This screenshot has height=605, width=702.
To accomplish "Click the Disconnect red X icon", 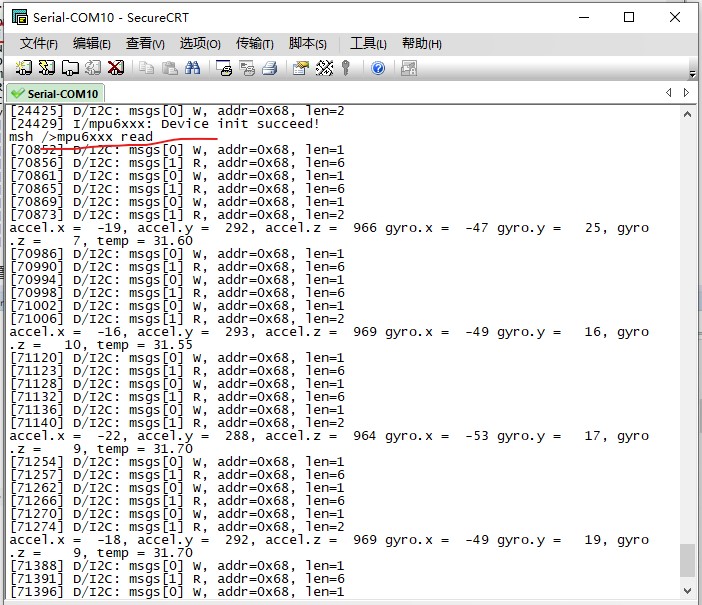I will (x=116, y=68).
